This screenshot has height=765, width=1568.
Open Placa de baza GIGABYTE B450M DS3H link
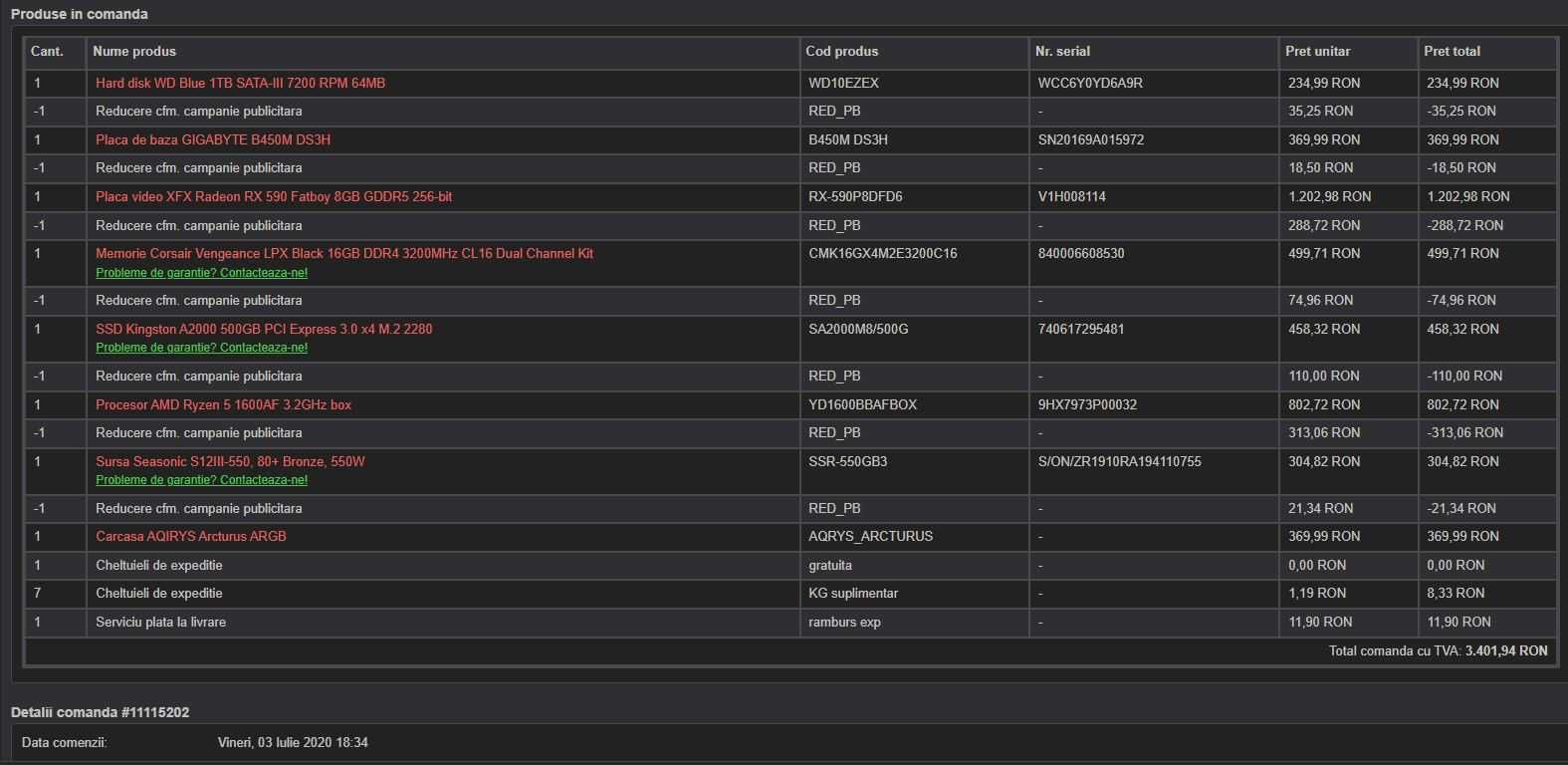pos(213,139)
